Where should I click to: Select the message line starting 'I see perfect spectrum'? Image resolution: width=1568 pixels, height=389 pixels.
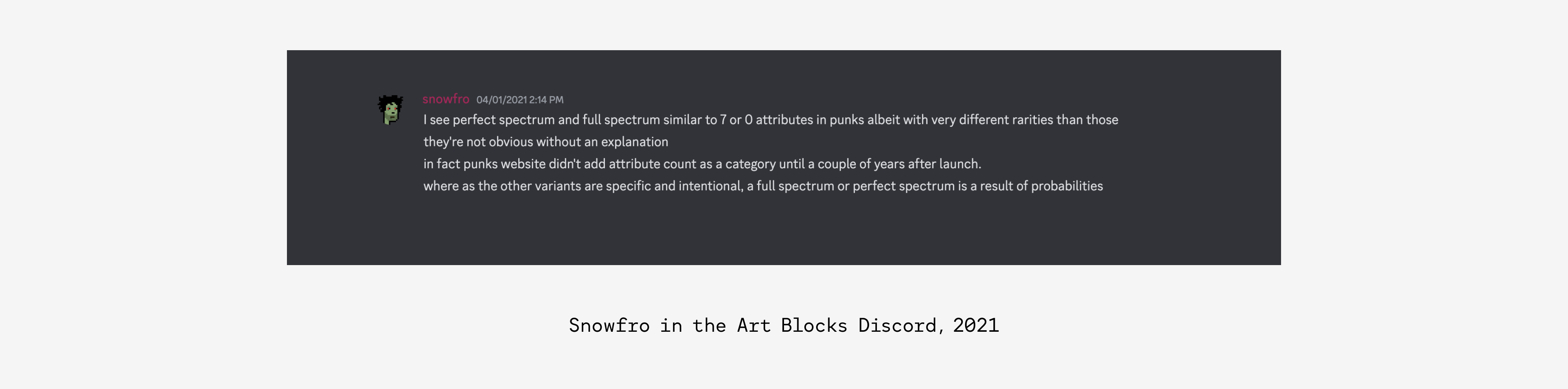click(x=771, y=120)
